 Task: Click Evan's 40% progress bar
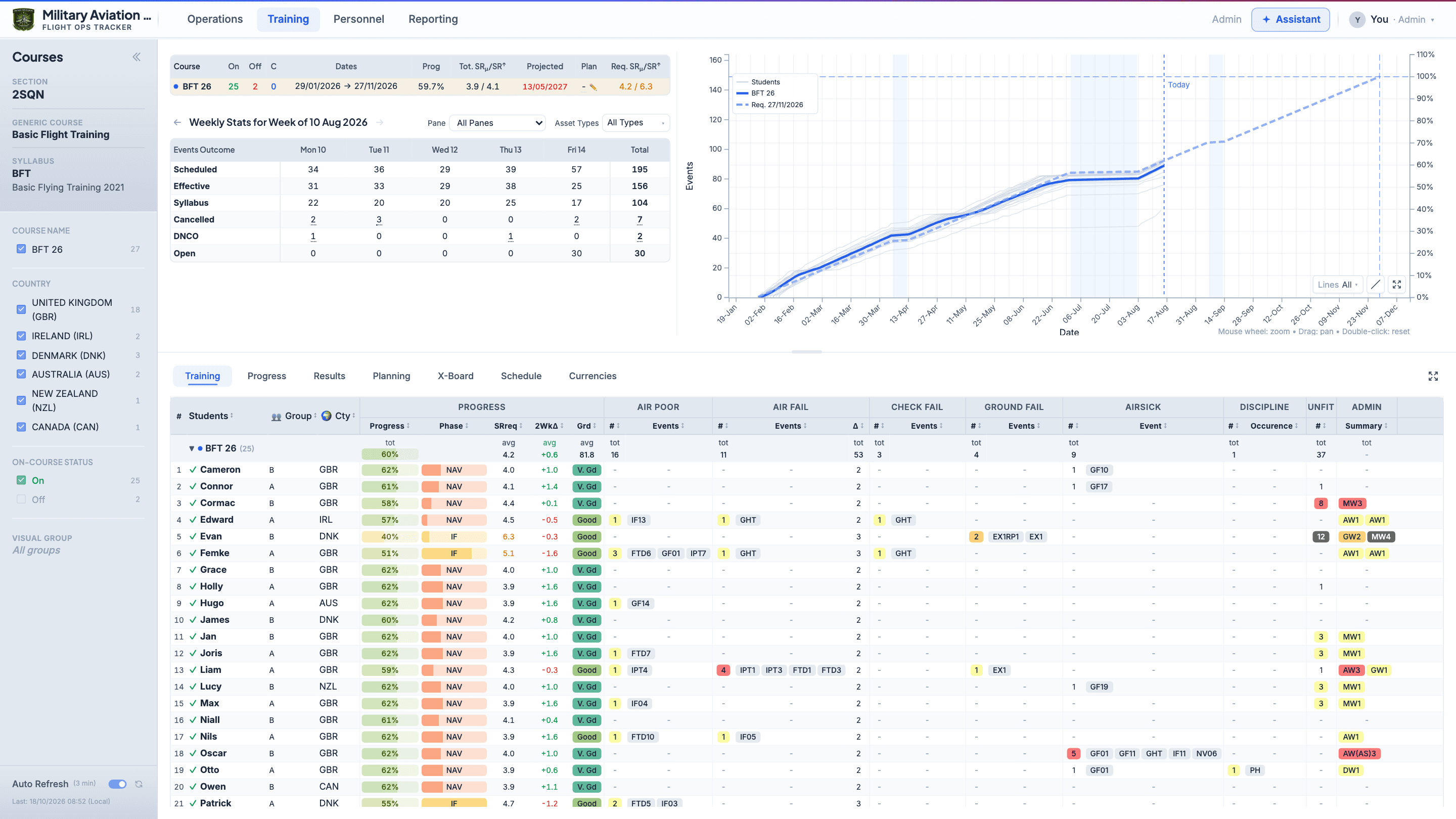(389, 536)
